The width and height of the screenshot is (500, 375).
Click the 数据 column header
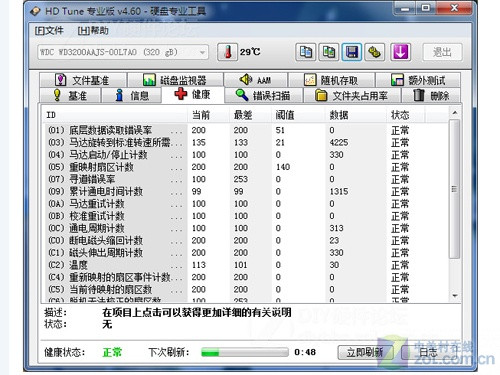[x=355, y=115]
